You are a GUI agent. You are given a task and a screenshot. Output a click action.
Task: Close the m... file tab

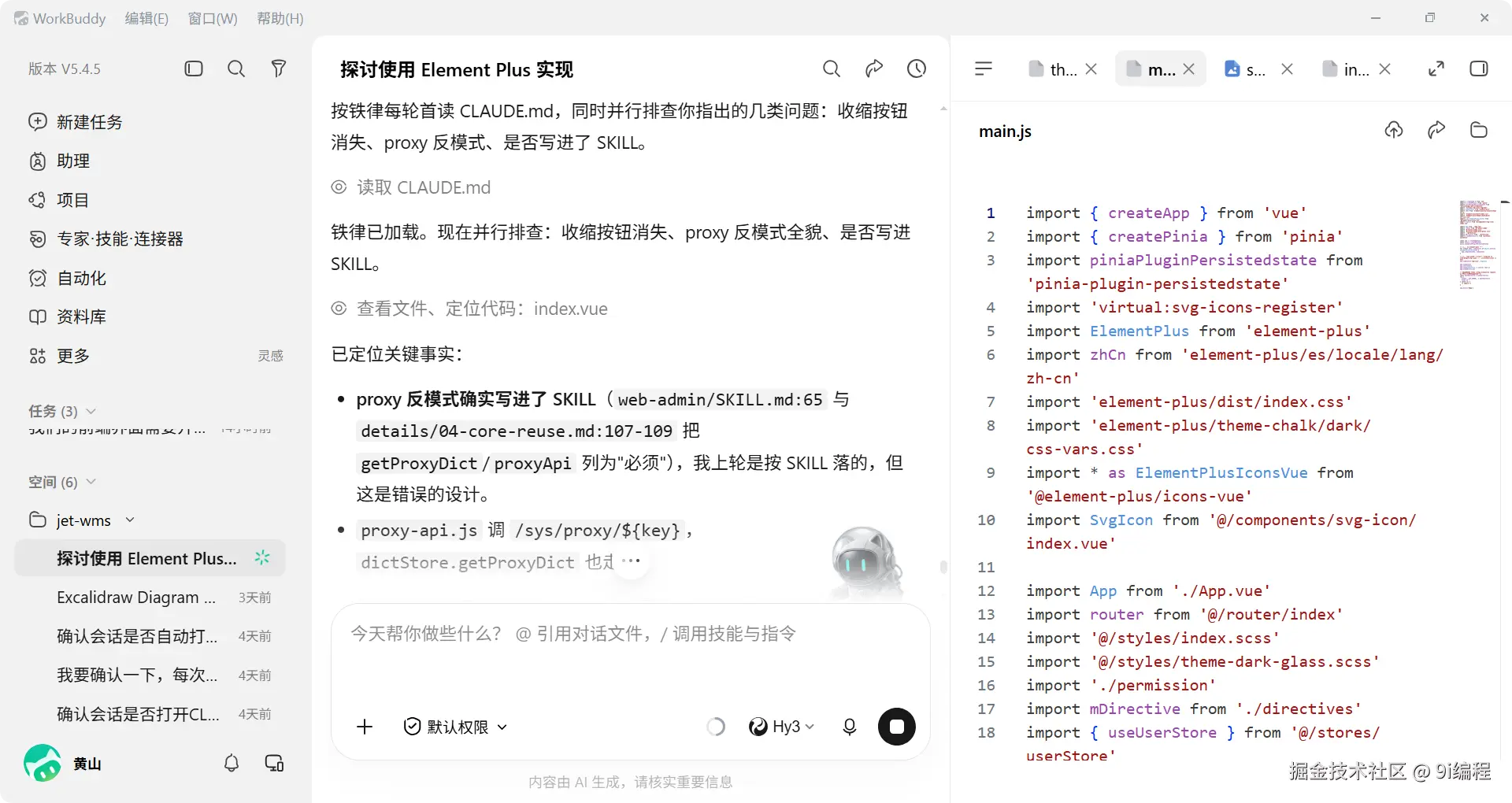pos(1189,69)
